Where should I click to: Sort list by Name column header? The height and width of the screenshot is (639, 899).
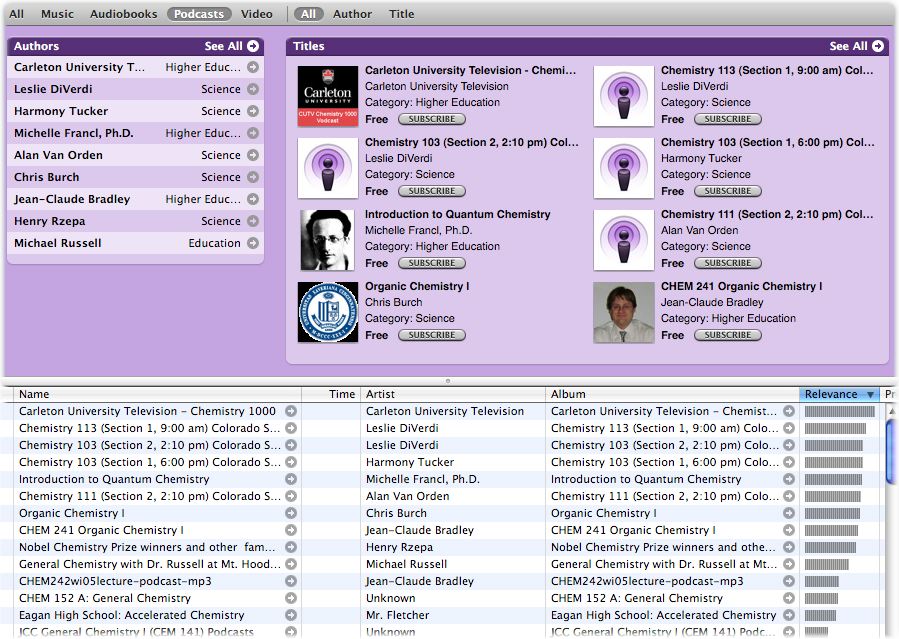pos(157,394)
